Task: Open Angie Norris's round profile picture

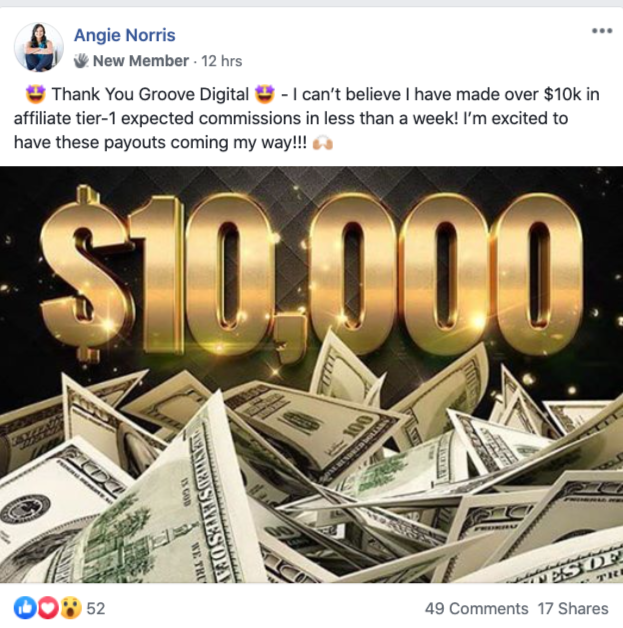Action: 39,47
